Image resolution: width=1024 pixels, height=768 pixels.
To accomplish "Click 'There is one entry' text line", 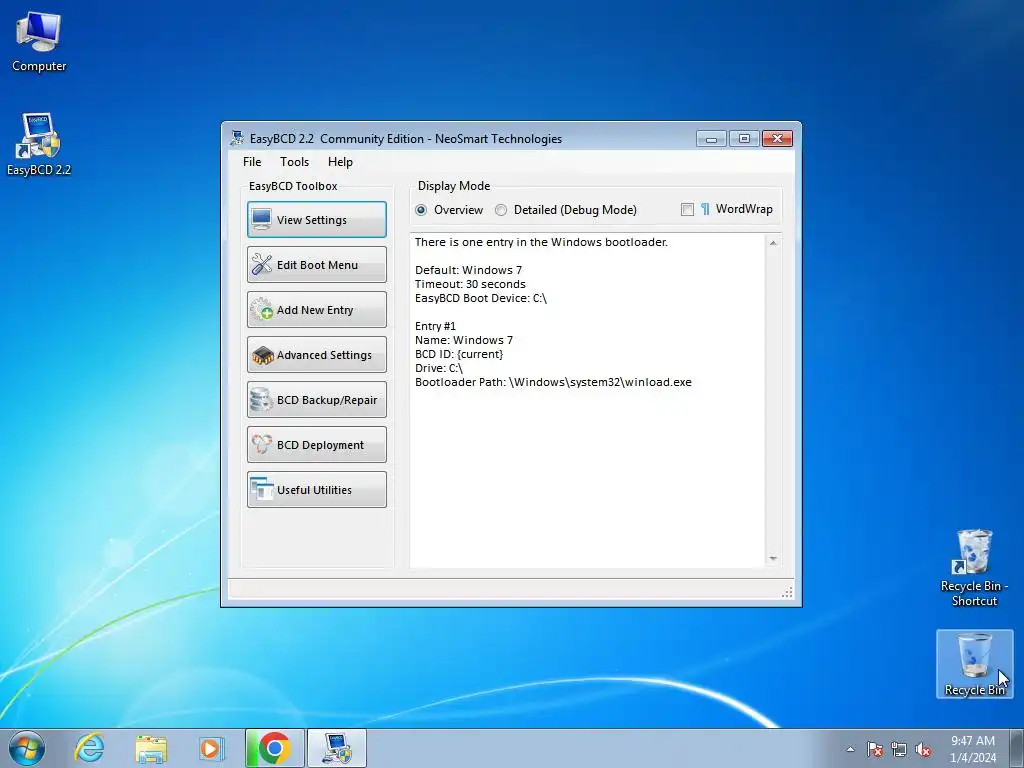I will click(x=541, y=242).
